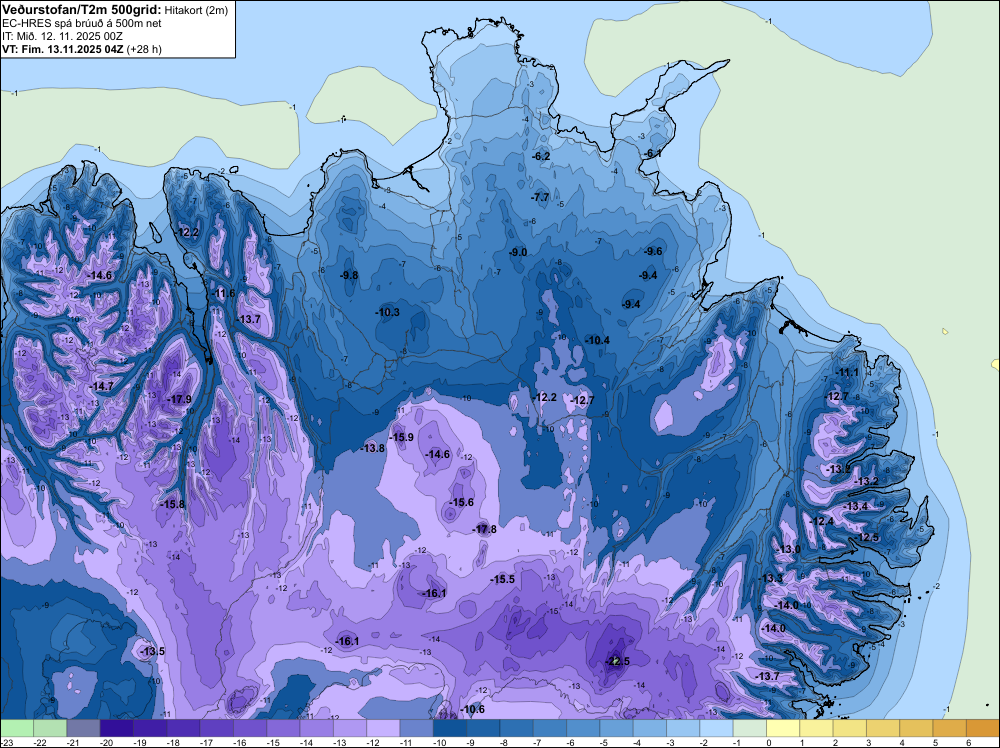Click the -15.6 temperature label
The width and height of the screenshot is (1000, 748).
461,502
